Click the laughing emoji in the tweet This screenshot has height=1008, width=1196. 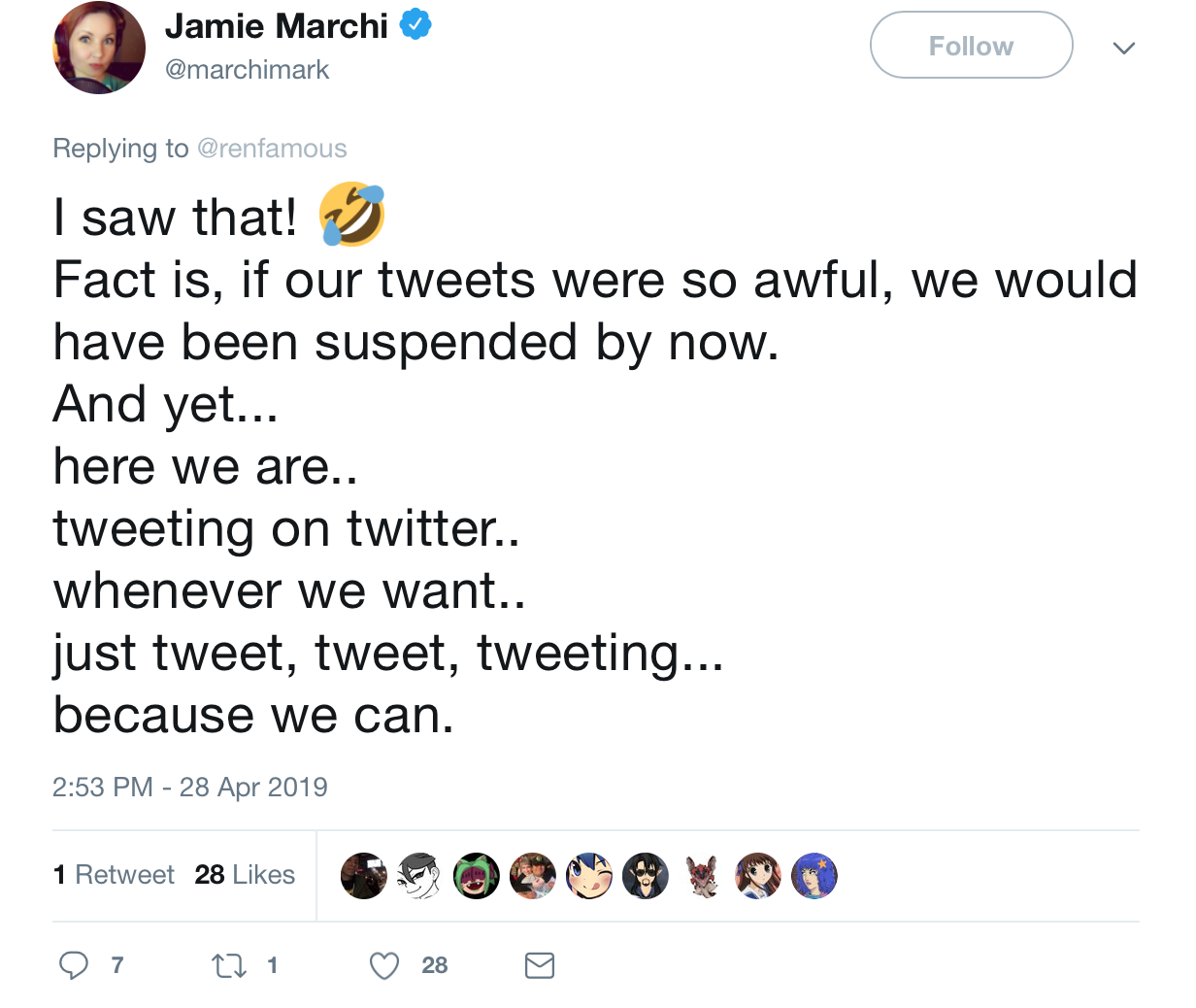click(352, 215)
